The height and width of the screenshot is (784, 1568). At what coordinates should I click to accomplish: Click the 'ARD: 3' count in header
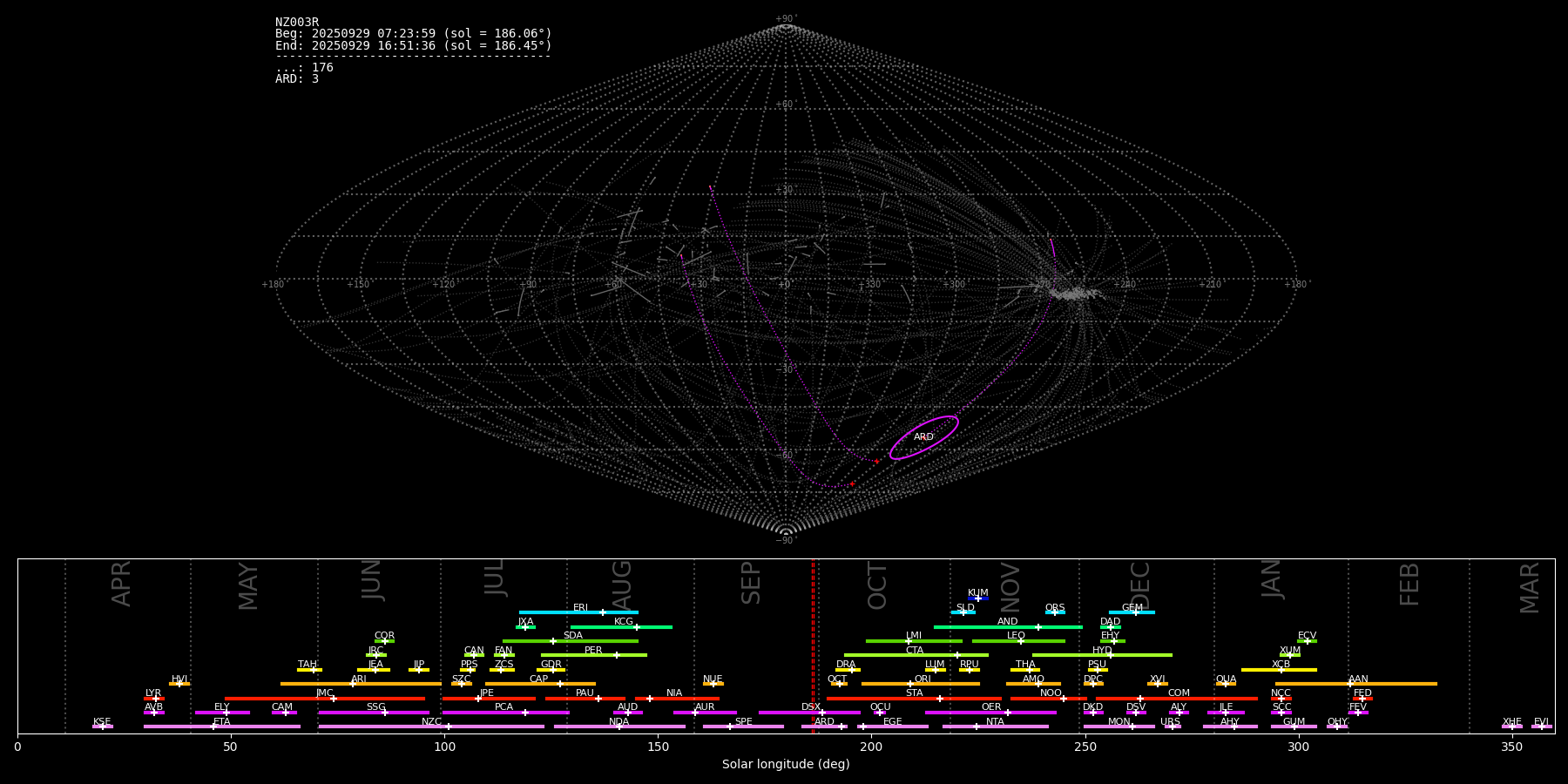pos(297,79)
